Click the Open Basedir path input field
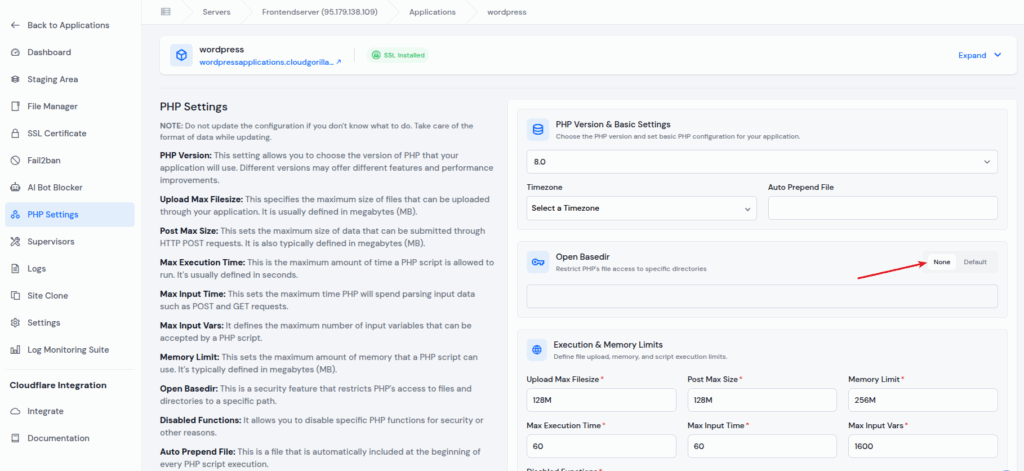 tap(762, 296)
